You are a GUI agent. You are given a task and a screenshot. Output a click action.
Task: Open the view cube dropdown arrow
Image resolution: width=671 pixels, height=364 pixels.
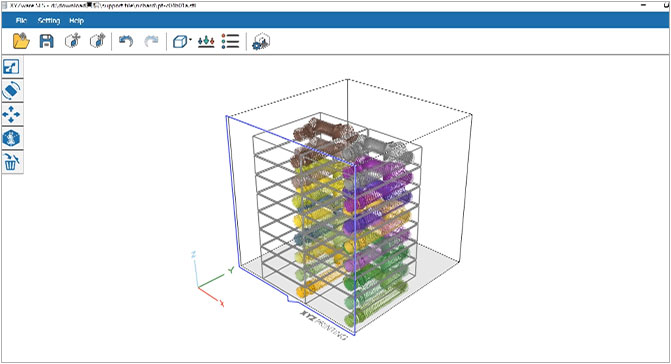190,40
